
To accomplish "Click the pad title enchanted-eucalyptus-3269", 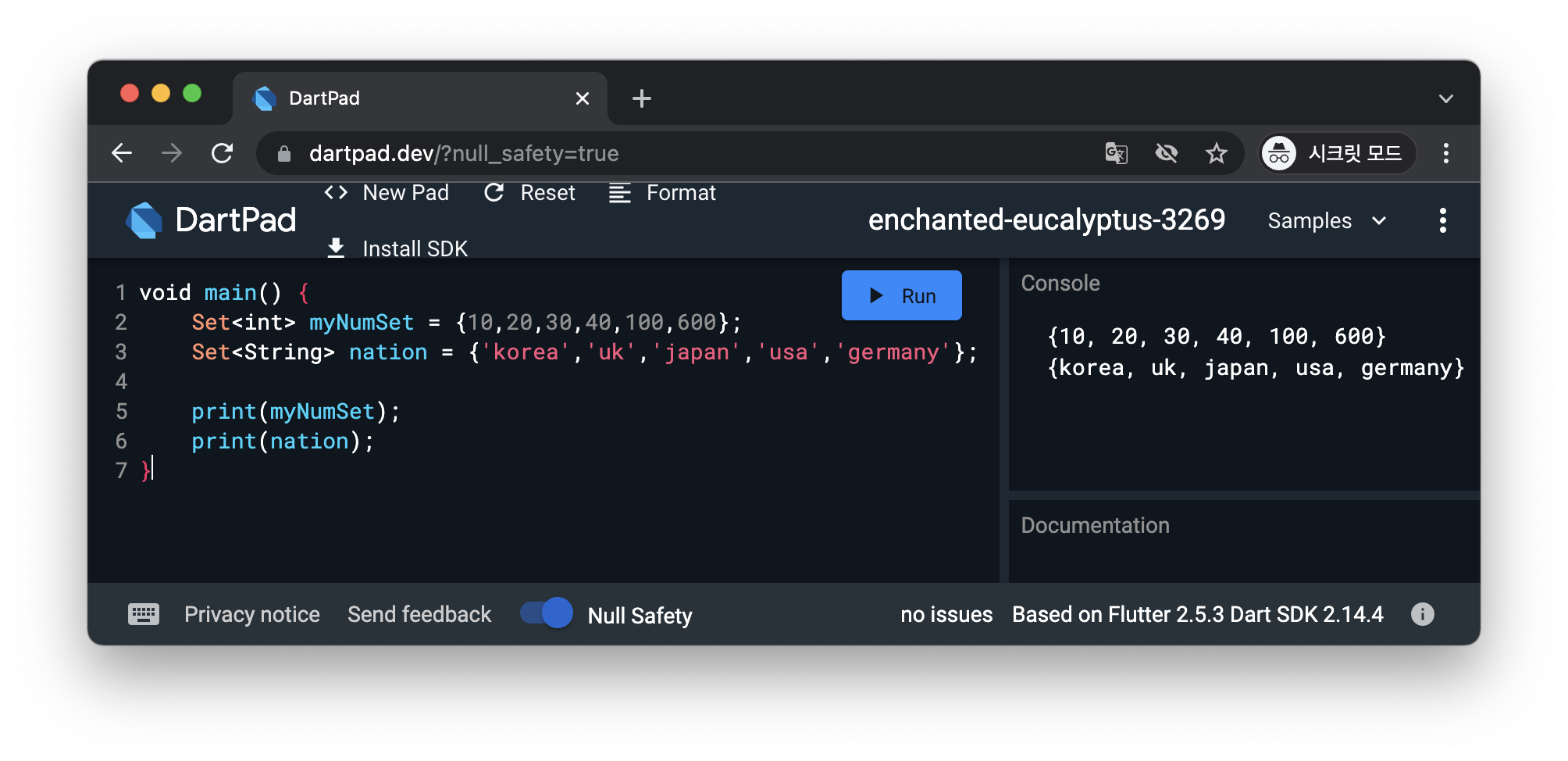I will click(1046, 220).
